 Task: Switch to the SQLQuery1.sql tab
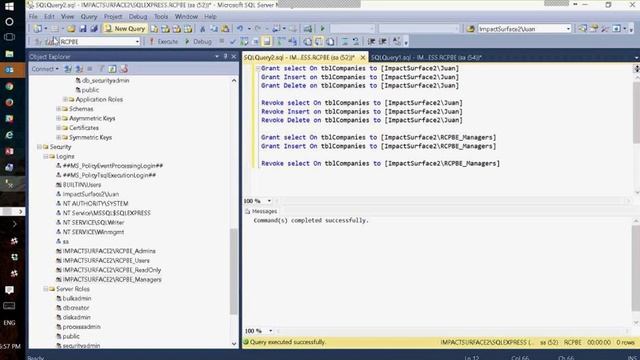(427, 58)
